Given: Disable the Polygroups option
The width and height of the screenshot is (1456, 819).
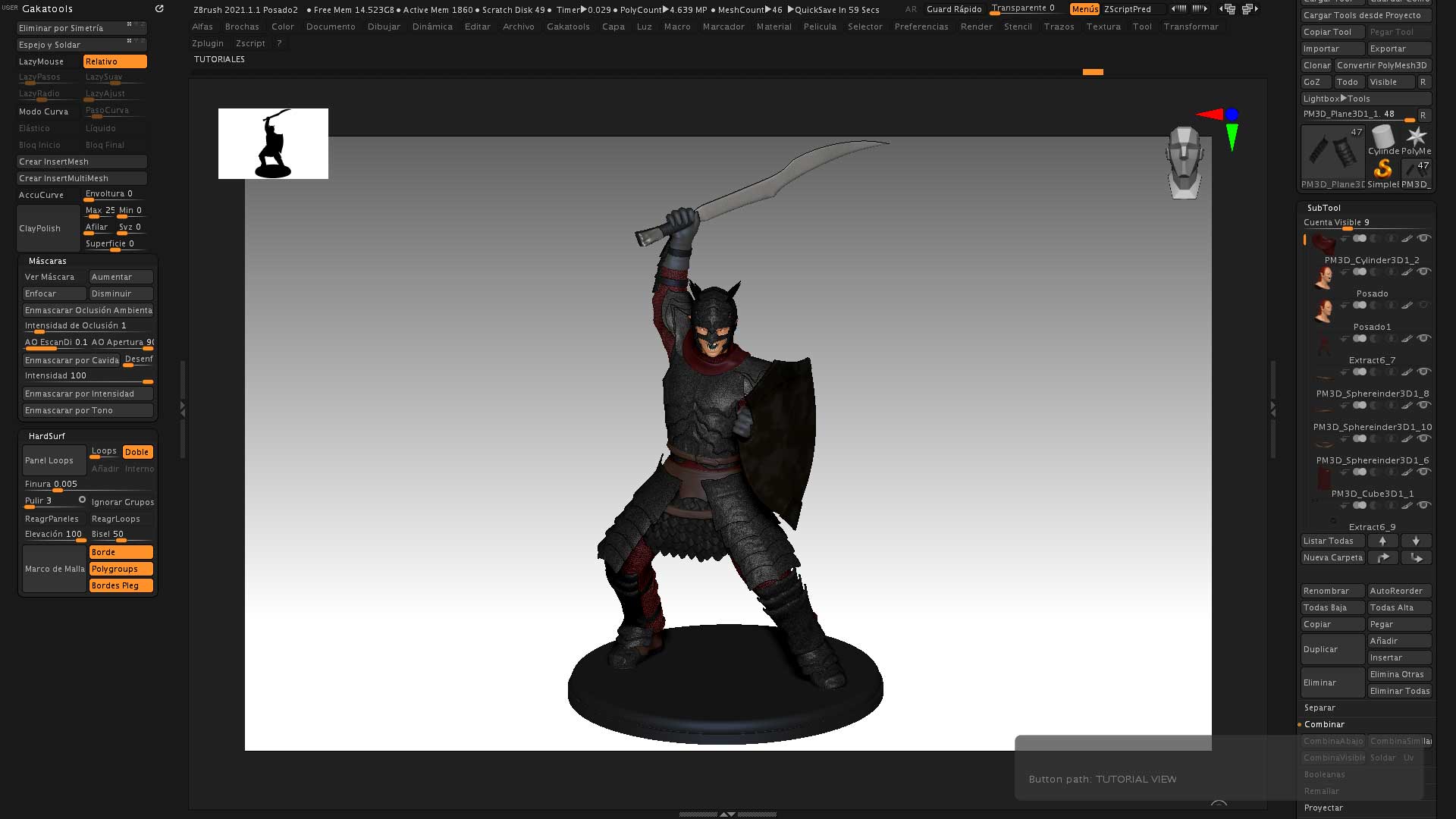Looking at the screenshot, I should coord(121,569).
